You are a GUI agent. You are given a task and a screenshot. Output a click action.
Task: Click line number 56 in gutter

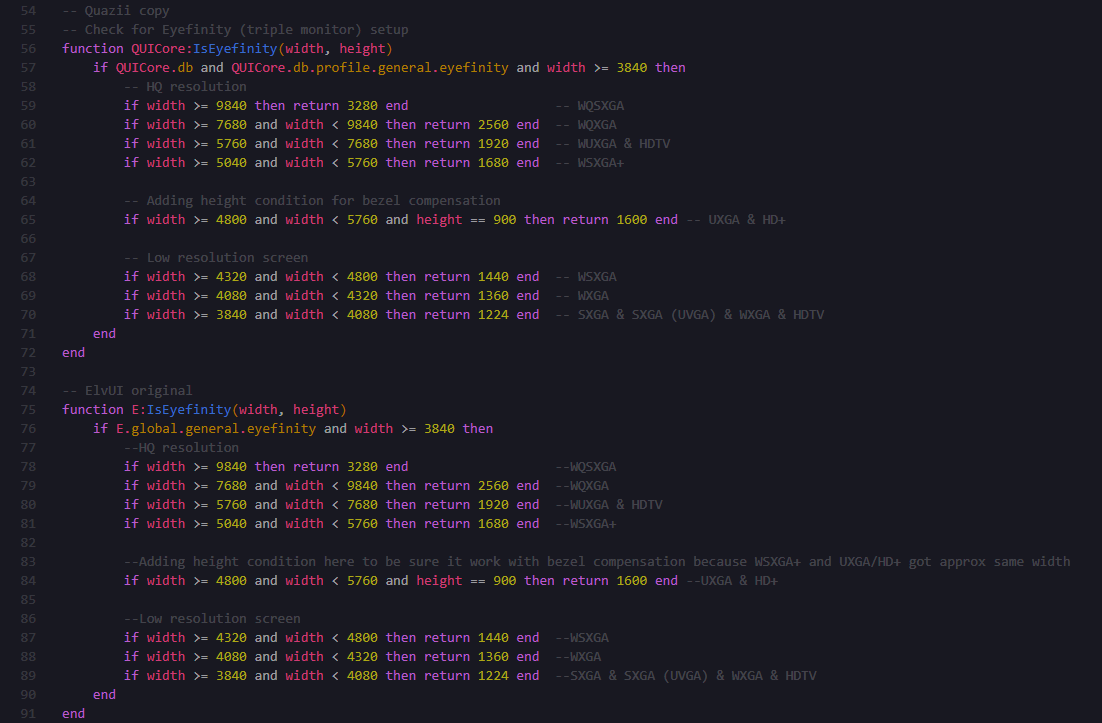[28, 48]
